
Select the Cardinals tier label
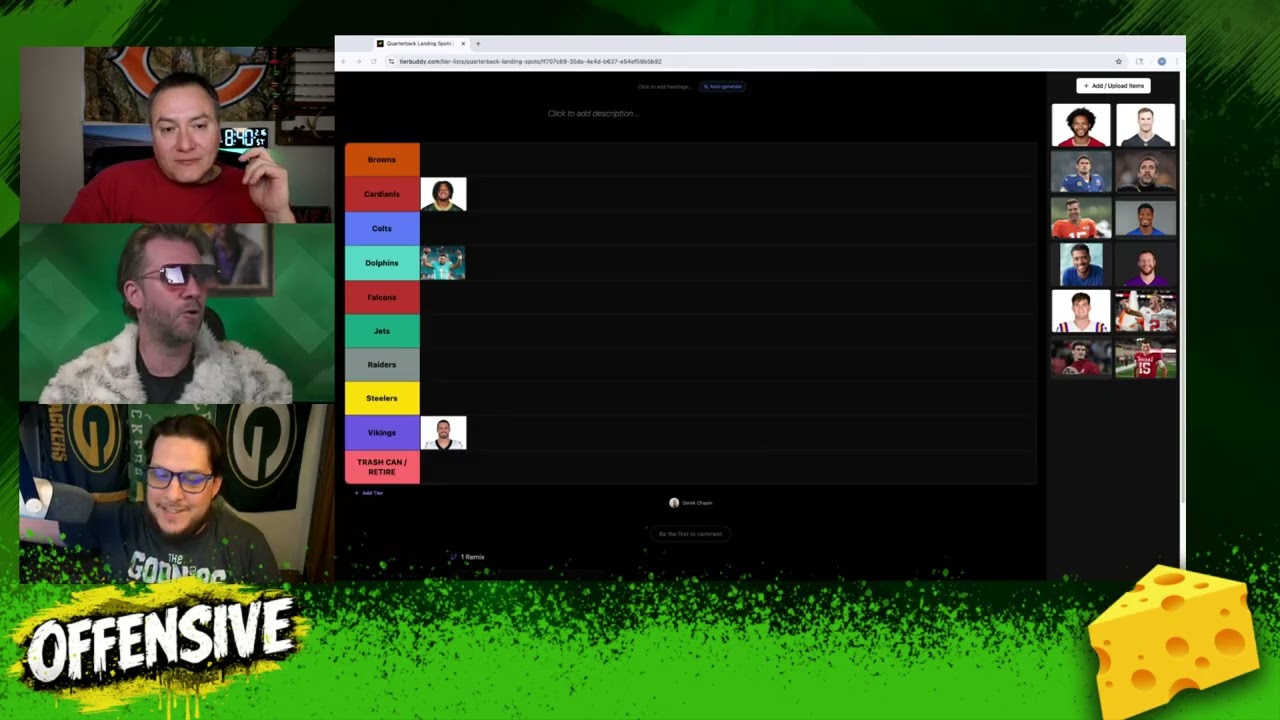tap(382, 194)
